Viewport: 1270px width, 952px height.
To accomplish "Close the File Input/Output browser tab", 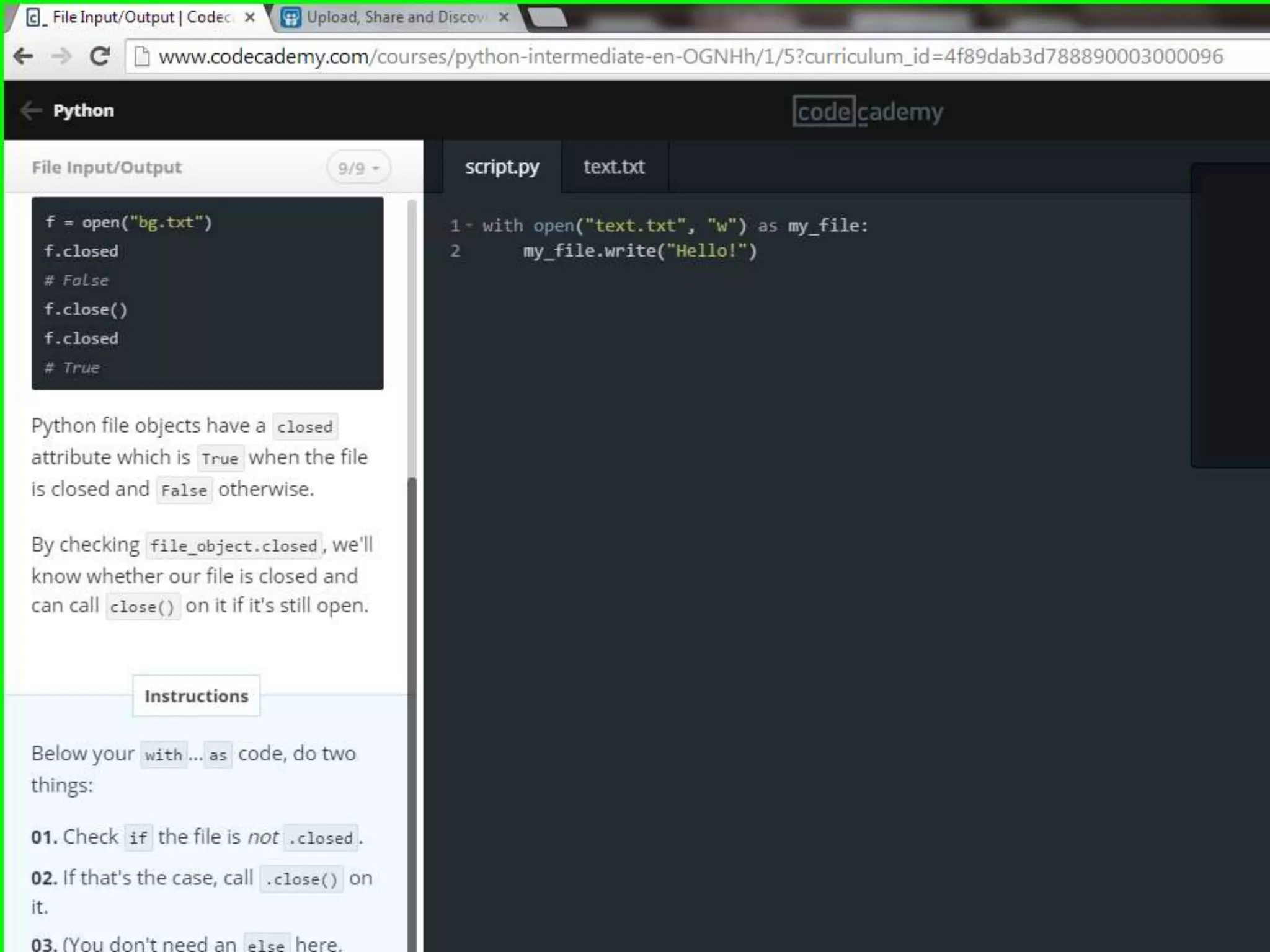I will [x=250, y=17].
